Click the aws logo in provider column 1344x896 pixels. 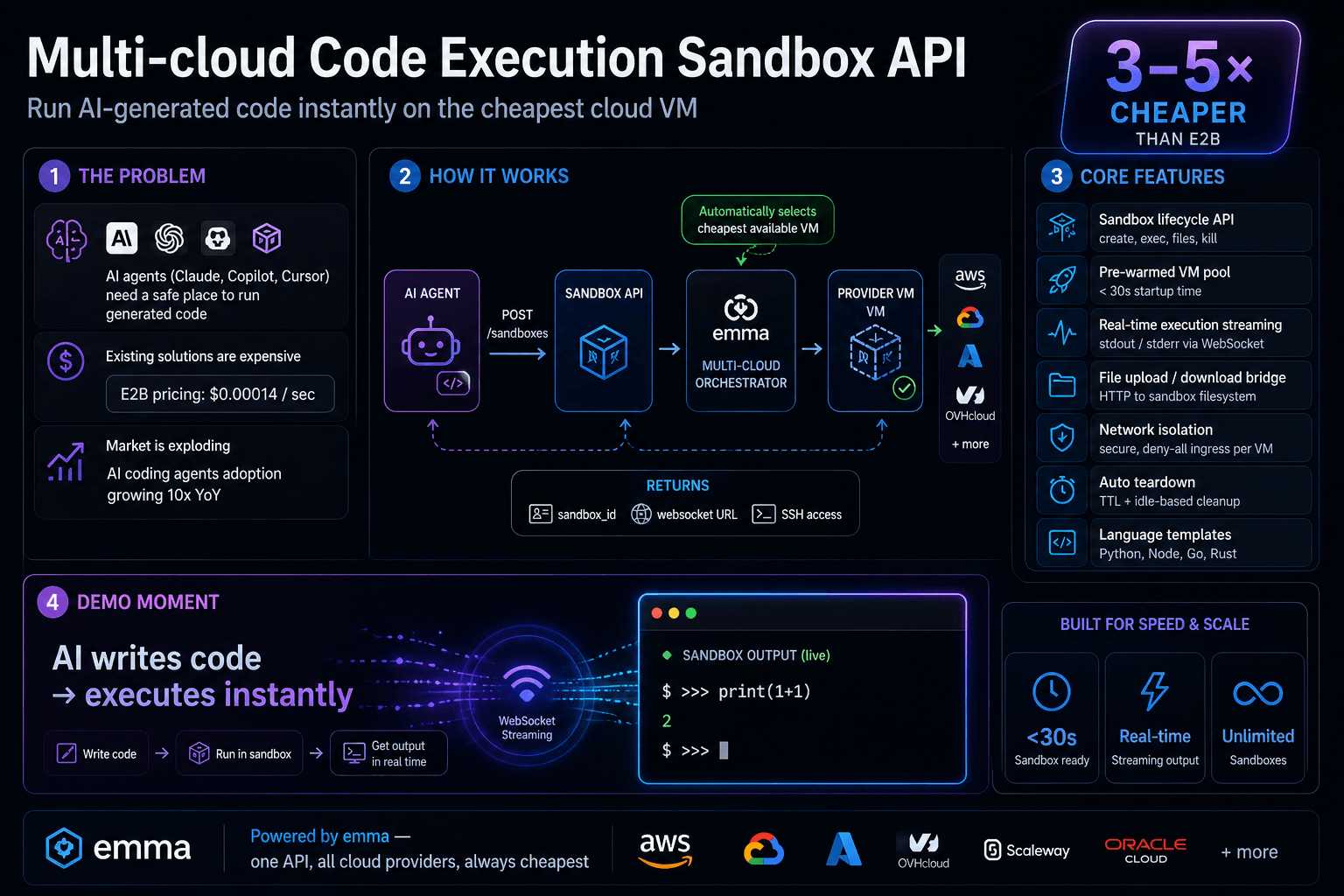(969, 278)
